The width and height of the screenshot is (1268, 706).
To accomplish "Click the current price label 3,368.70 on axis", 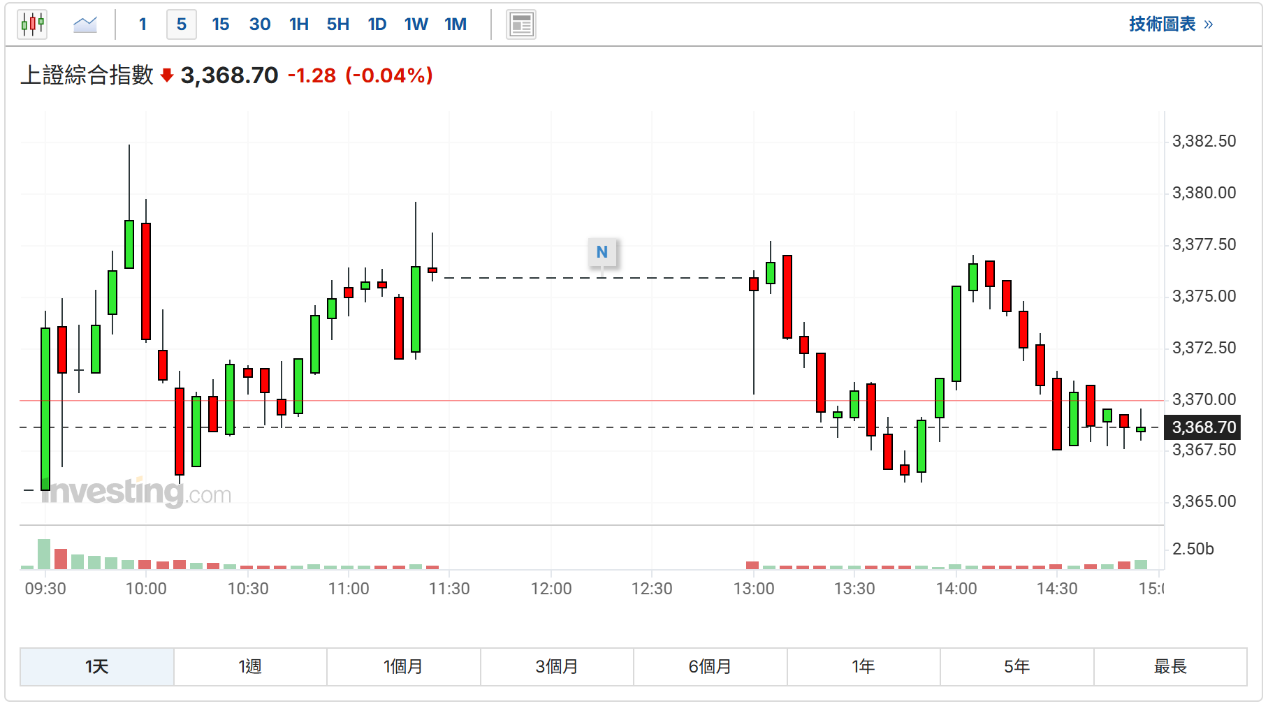I will click(x=1204, y=428).
